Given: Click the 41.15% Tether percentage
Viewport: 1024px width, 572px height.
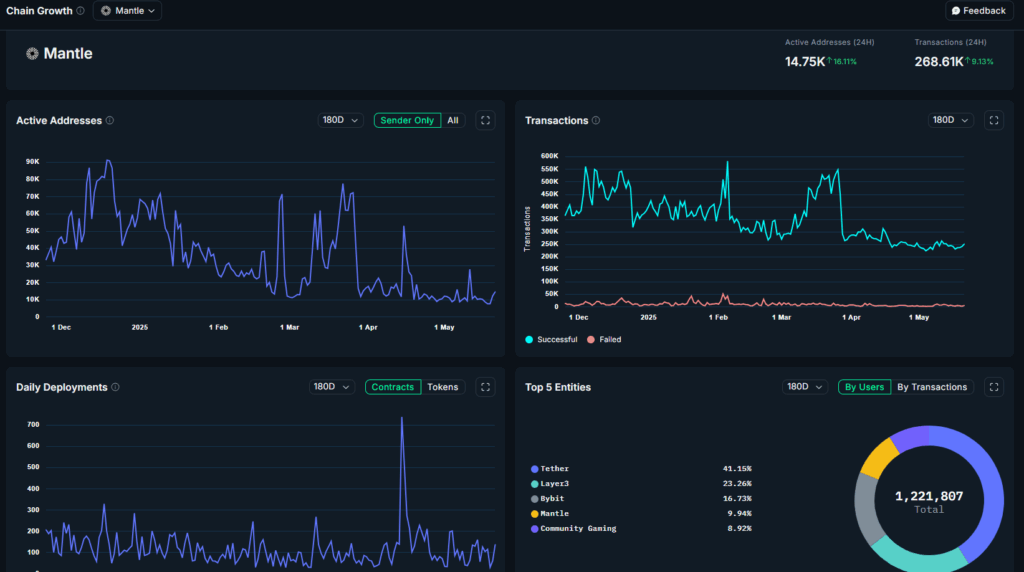Looking at the screenshot, I should [737, 469].
